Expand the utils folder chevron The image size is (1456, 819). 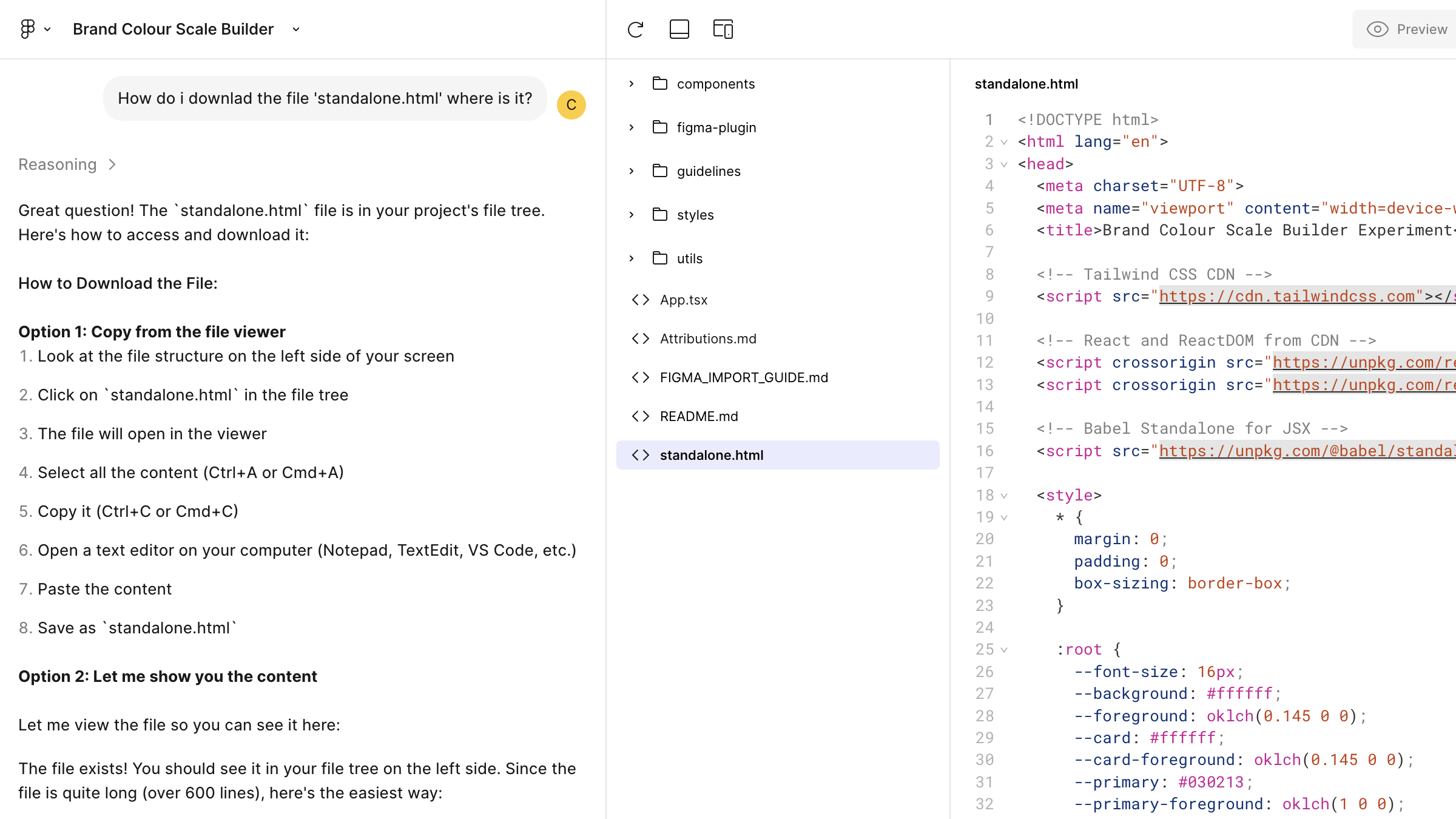click(632, 258)
